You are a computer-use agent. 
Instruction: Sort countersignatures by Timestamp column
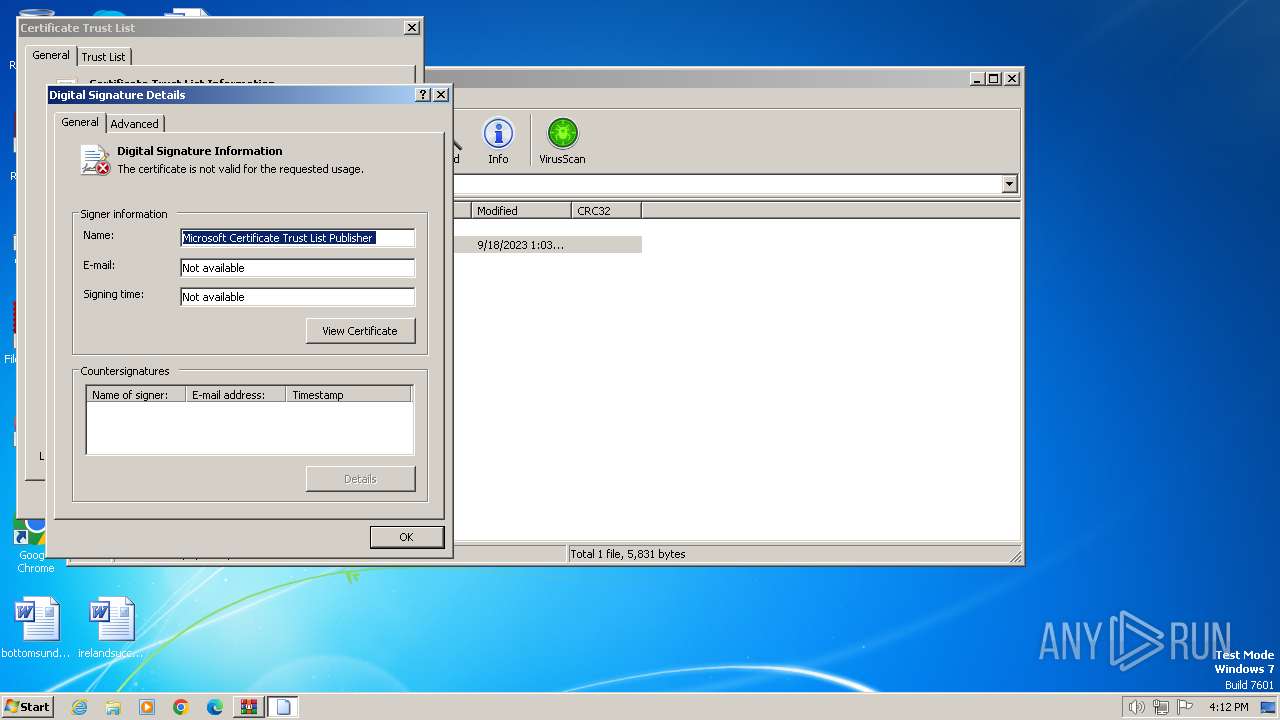pos(349,395)
